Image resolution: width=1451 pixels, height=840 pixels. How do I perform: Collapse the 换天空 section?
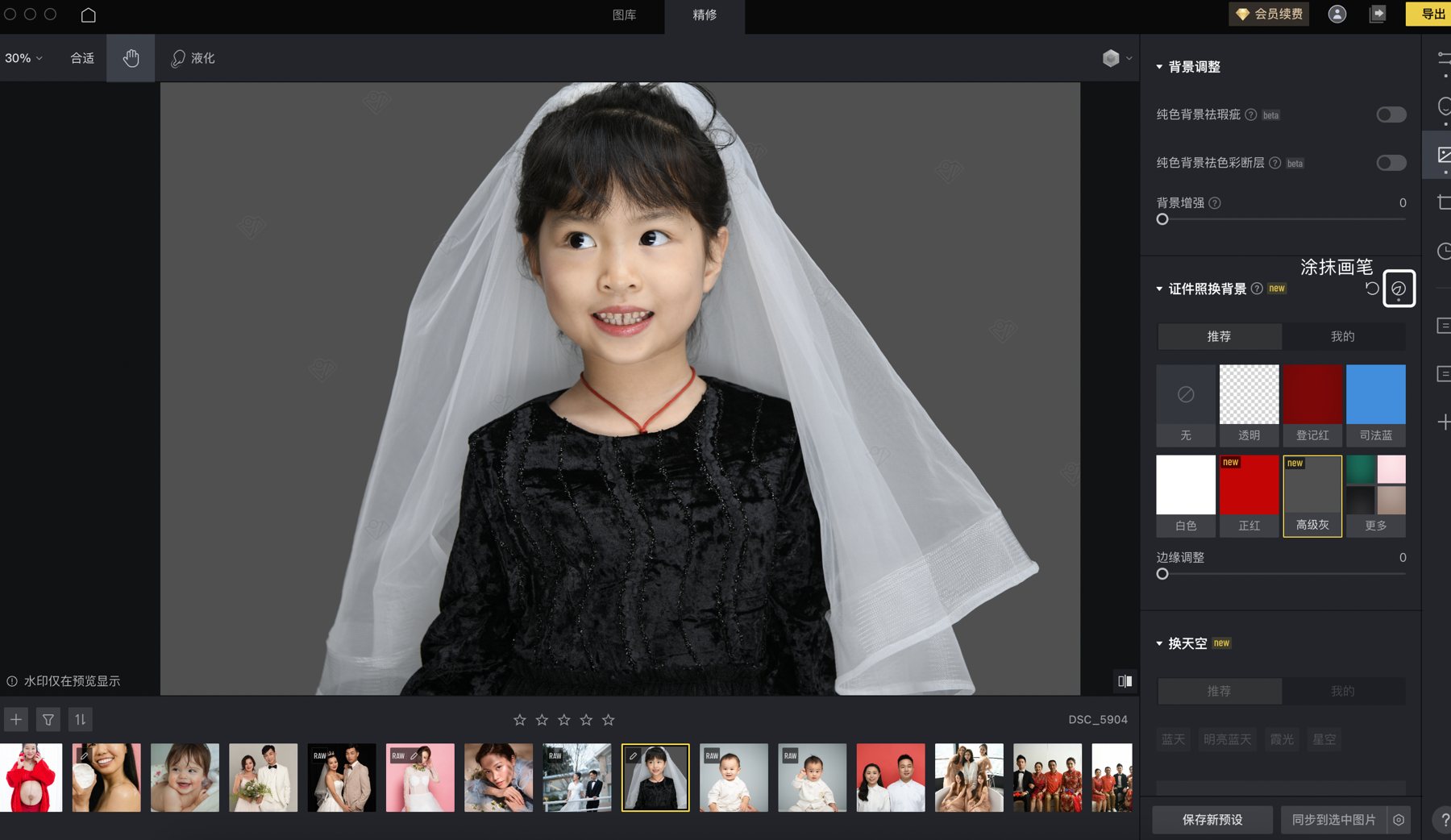[1159, 643]
